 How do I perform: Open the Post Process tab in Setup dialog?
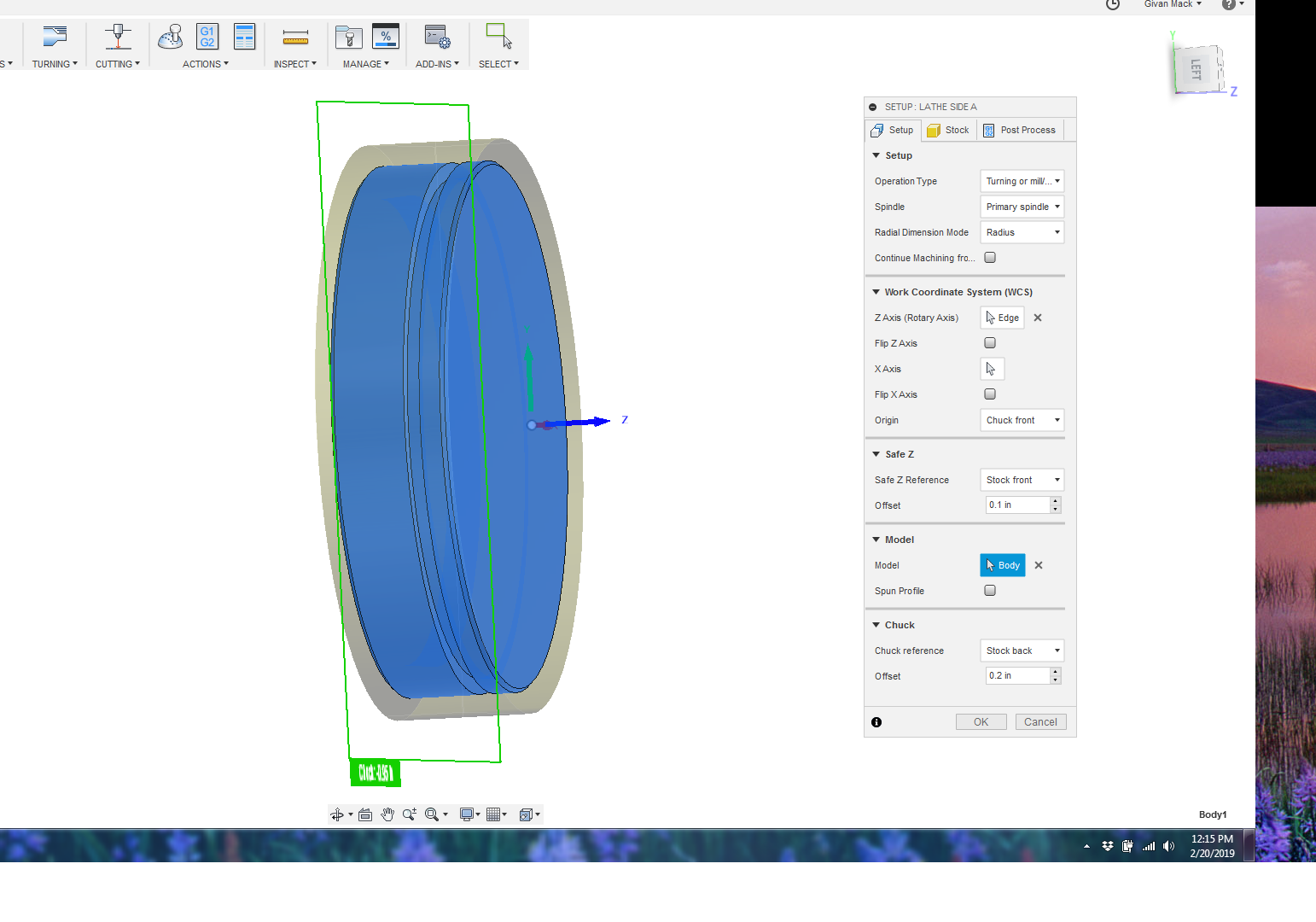(1020, 130)
